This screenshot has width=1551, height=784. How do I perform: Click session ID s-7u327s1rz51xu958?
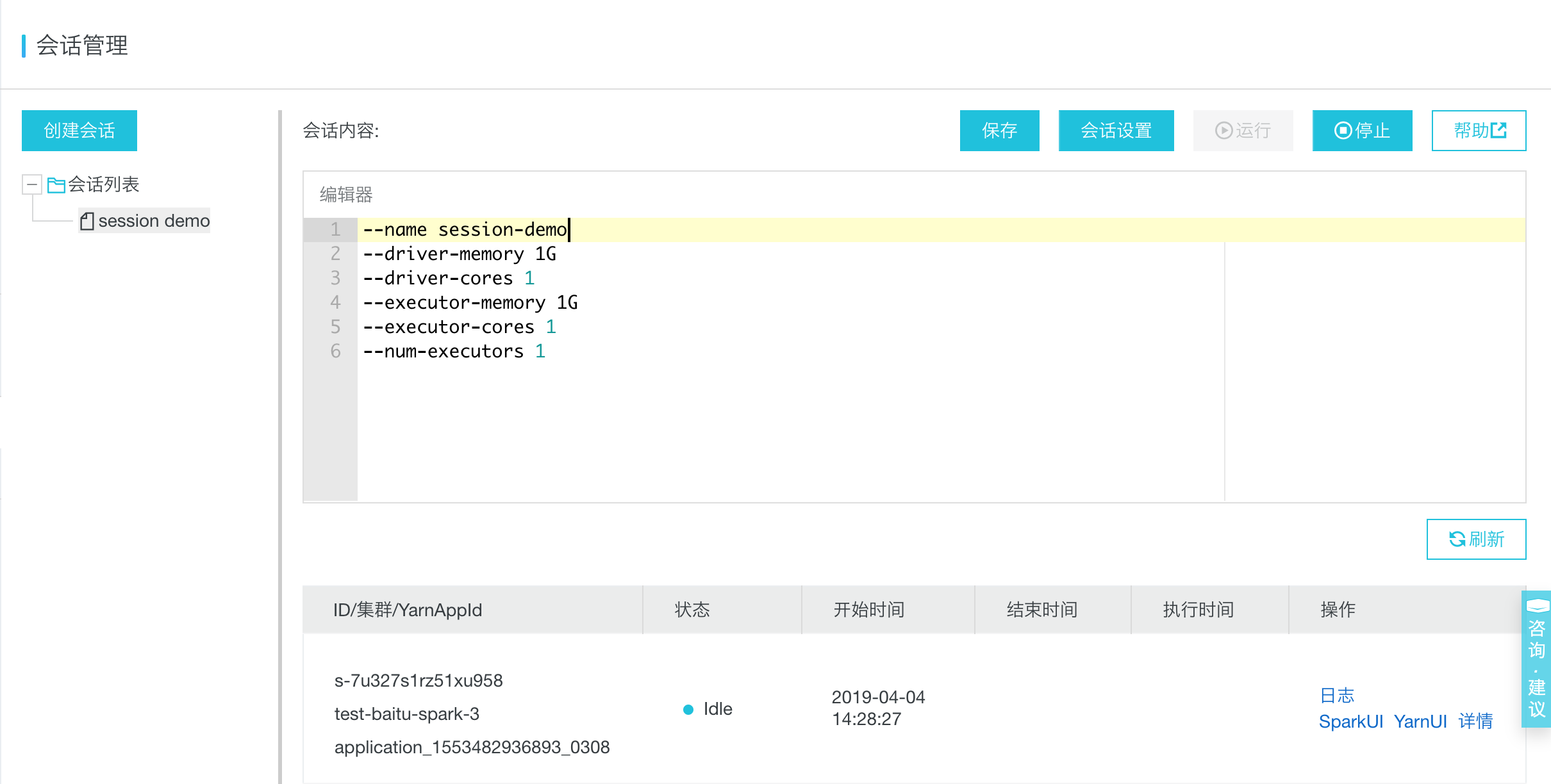pyautogui.click(x=419, y=680)
